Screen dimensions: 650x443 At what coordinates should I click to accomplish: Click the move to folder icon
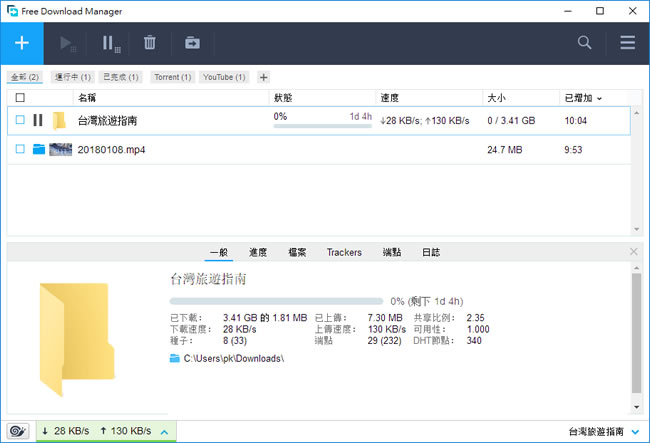tap(191, 43)
